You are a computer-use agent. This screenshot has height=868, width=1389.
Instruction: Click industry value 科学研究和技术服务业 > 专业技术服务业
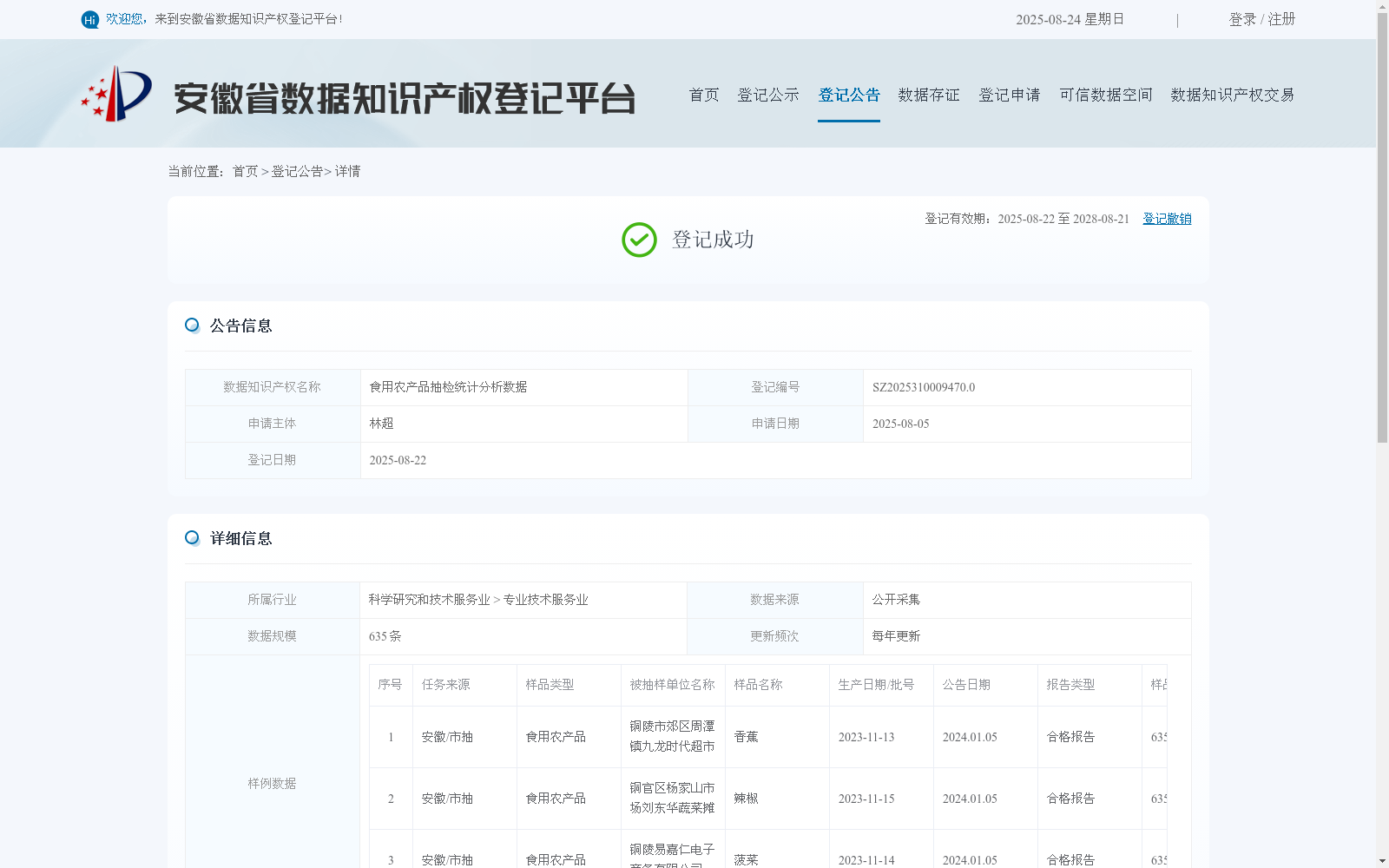[x=478, y=600]
